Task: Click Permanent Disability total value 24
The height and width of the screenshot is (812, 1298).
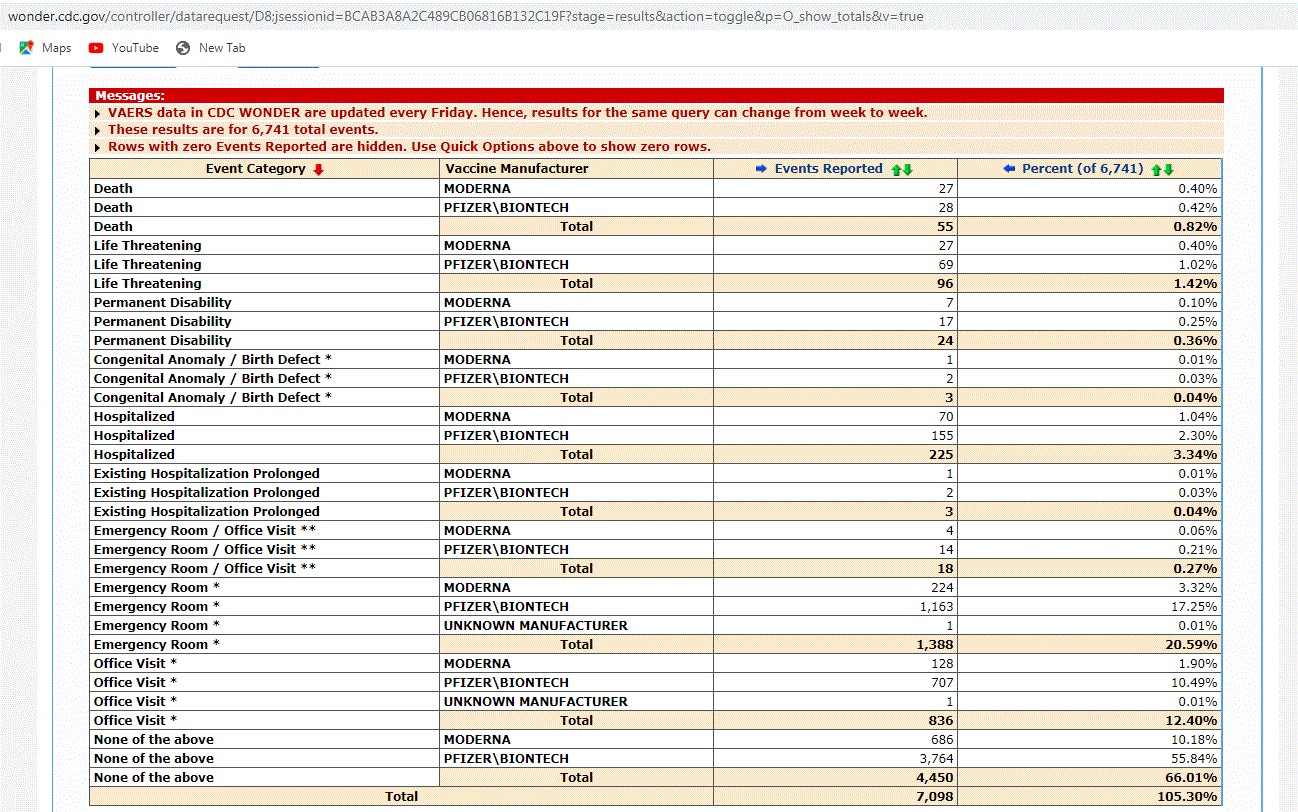Action: (x=945, y=340)
